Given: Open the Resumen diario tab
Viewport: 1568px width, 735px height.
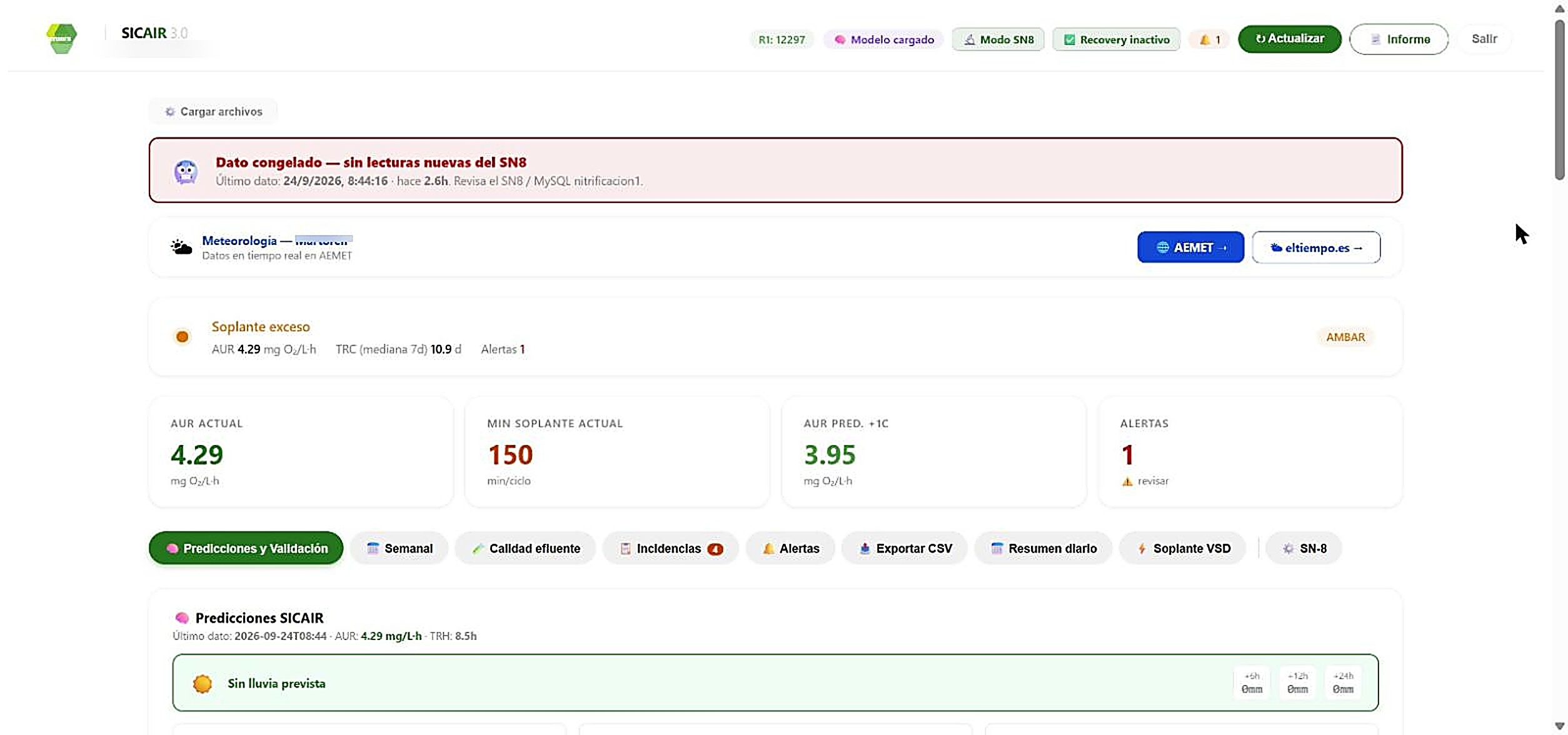Looking at the screenshot, I should click(x=1043, y=548).
